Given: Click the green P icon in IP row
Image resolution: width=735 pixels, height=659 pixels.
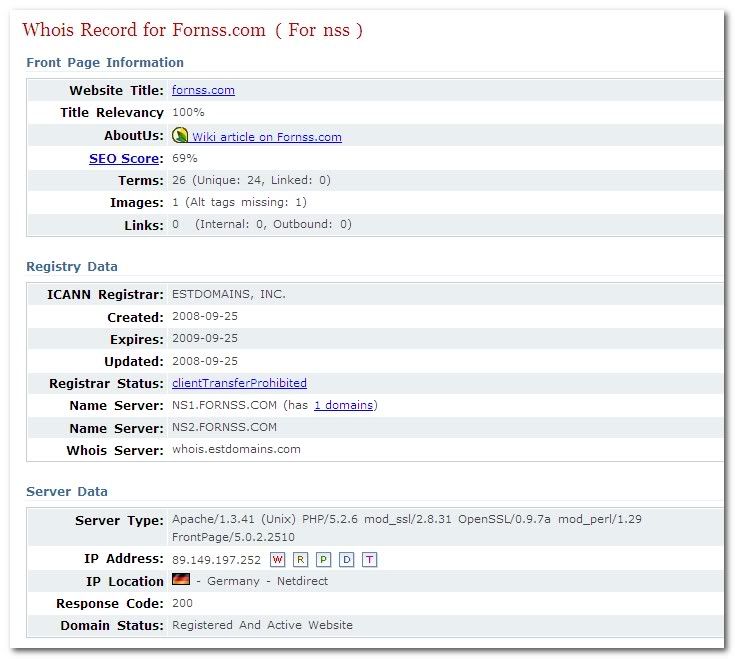Looking at the screenshot, I should 324,559.
